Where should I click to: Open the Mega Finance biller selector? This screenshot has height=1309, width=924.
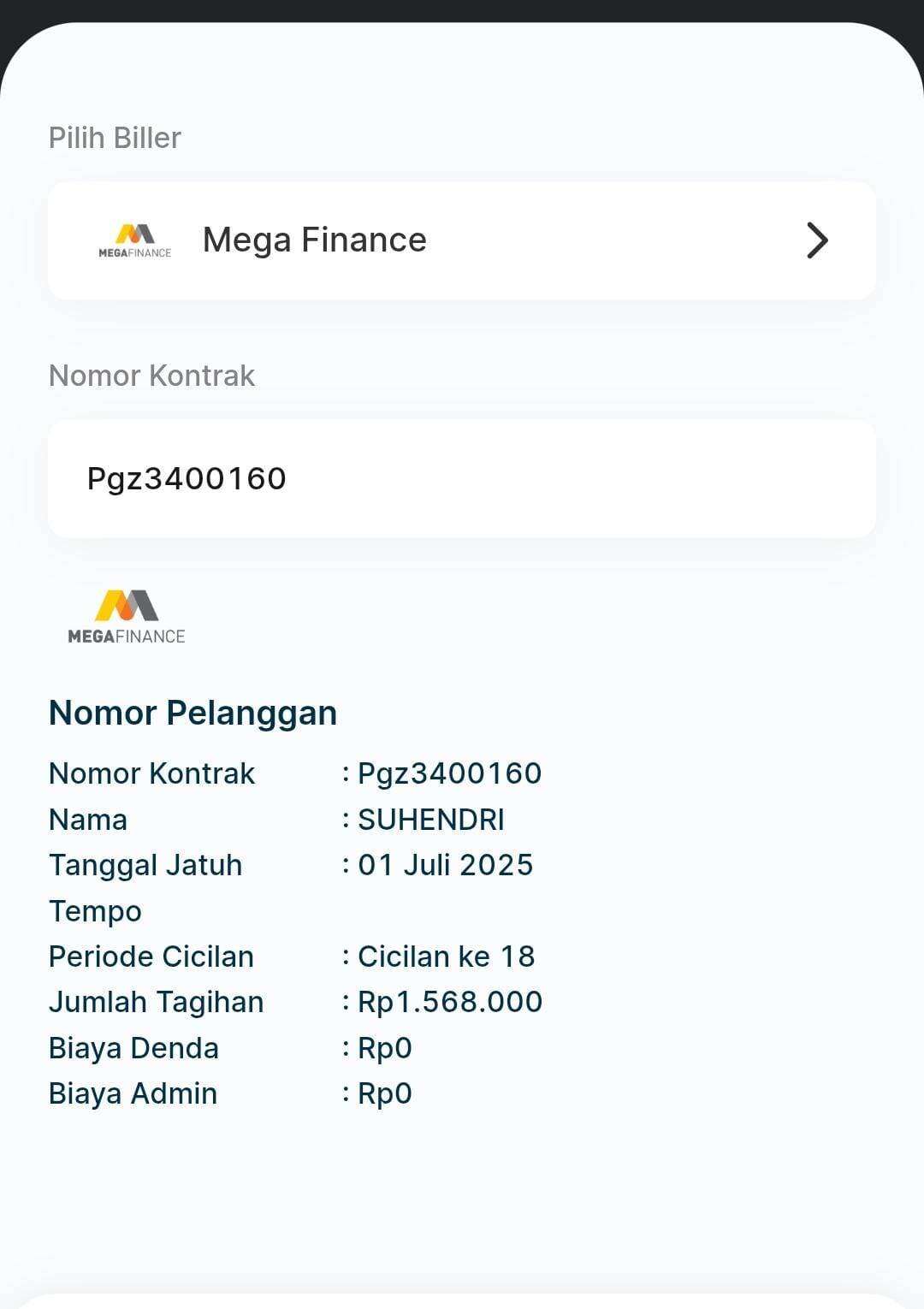pos(462,240)
